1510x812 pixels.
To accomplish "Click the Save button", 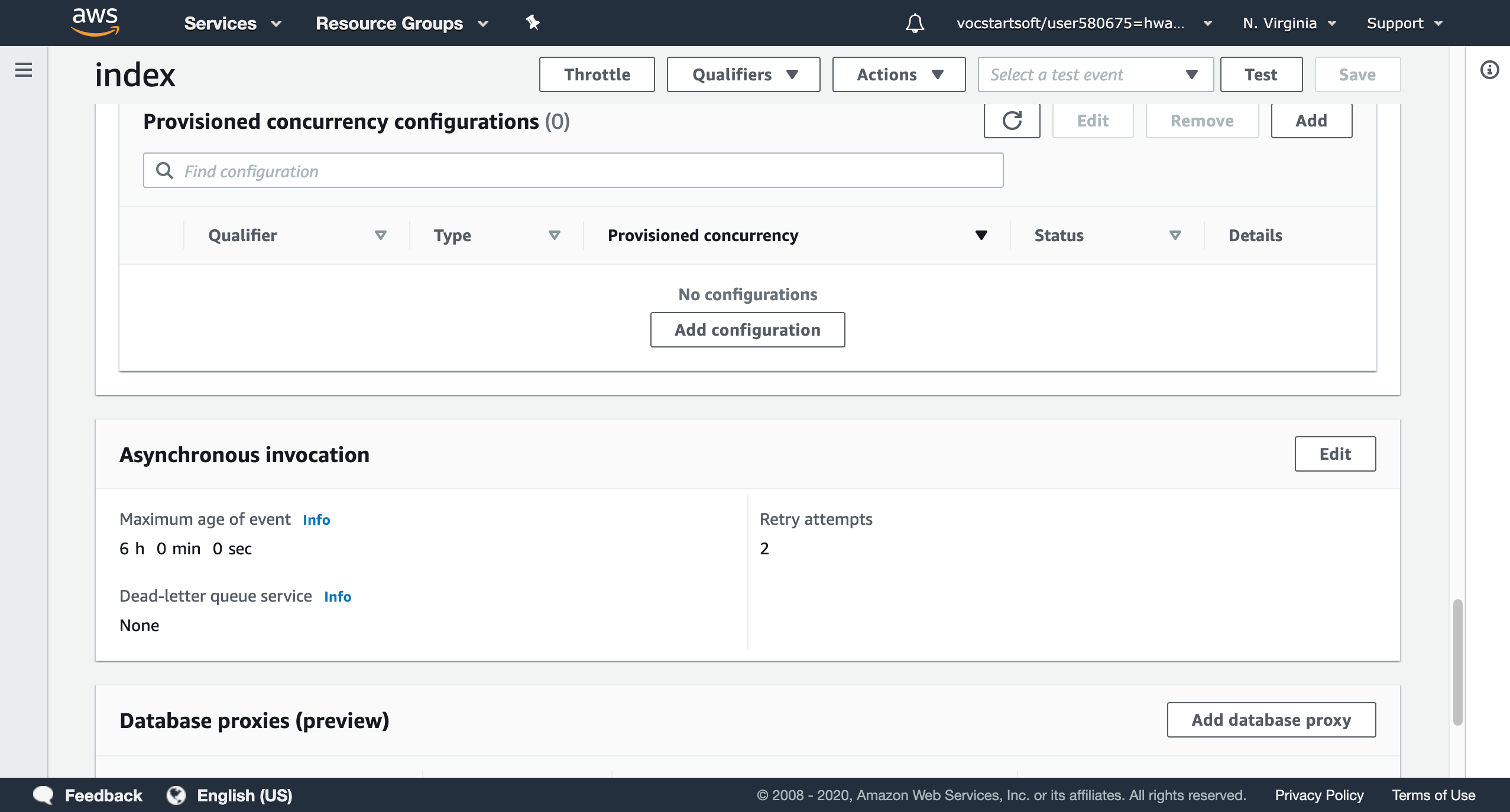I will [1357, 74].
